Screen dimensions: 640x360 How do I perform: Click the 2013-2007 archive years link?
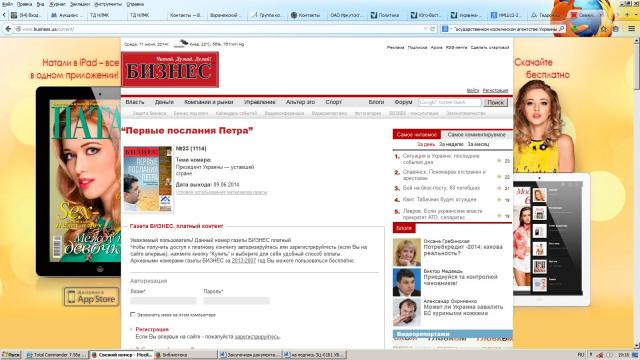pyautogui.click(x=244, y=260)
